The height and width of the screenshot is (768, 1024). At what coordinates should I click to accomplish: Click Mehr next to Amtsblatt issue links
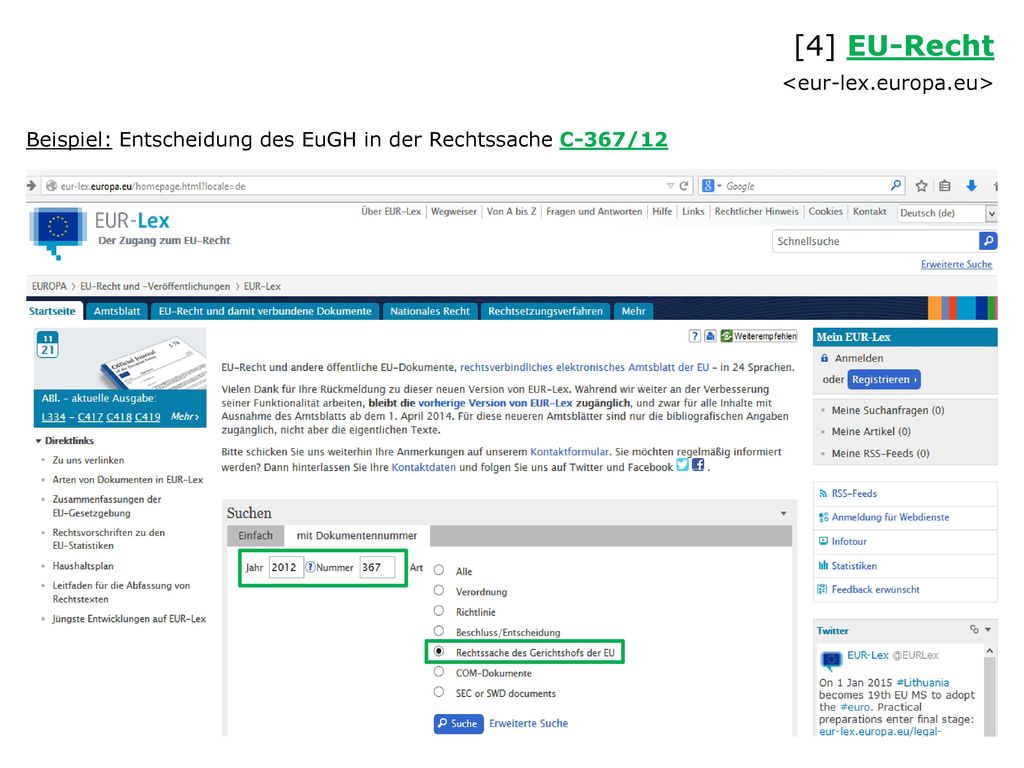pyautogui.click(x=185, y=417)
